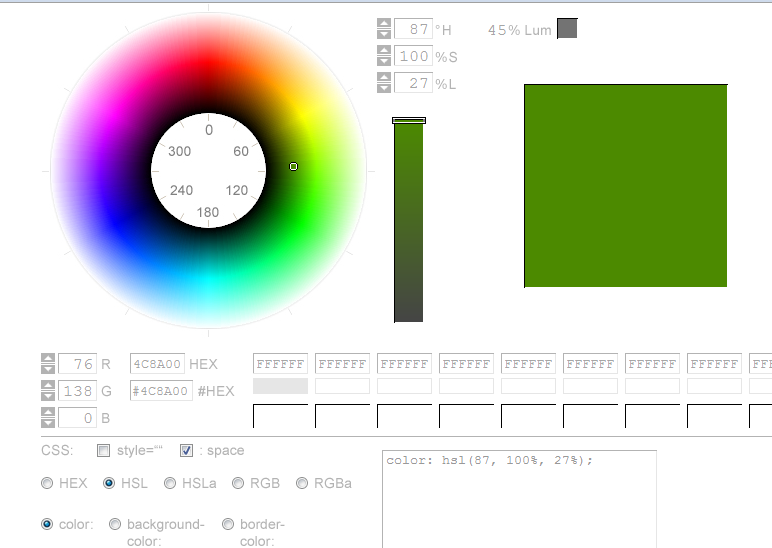Click the 300 degree label in wheel
Image resolution: width=772 pixels, height=548 pixels.
pyautogui.click(x=179, y=151)
